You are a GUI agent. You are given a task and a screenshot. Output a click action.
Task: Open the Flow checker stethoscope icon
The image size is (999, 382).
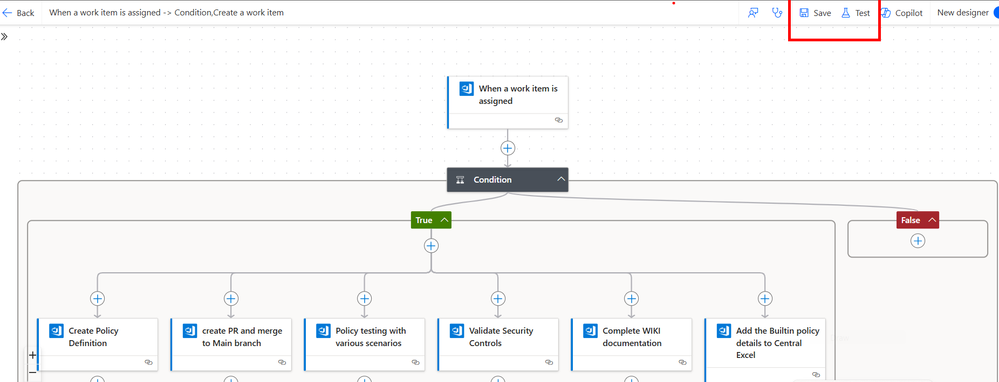(x=777, y=13)
